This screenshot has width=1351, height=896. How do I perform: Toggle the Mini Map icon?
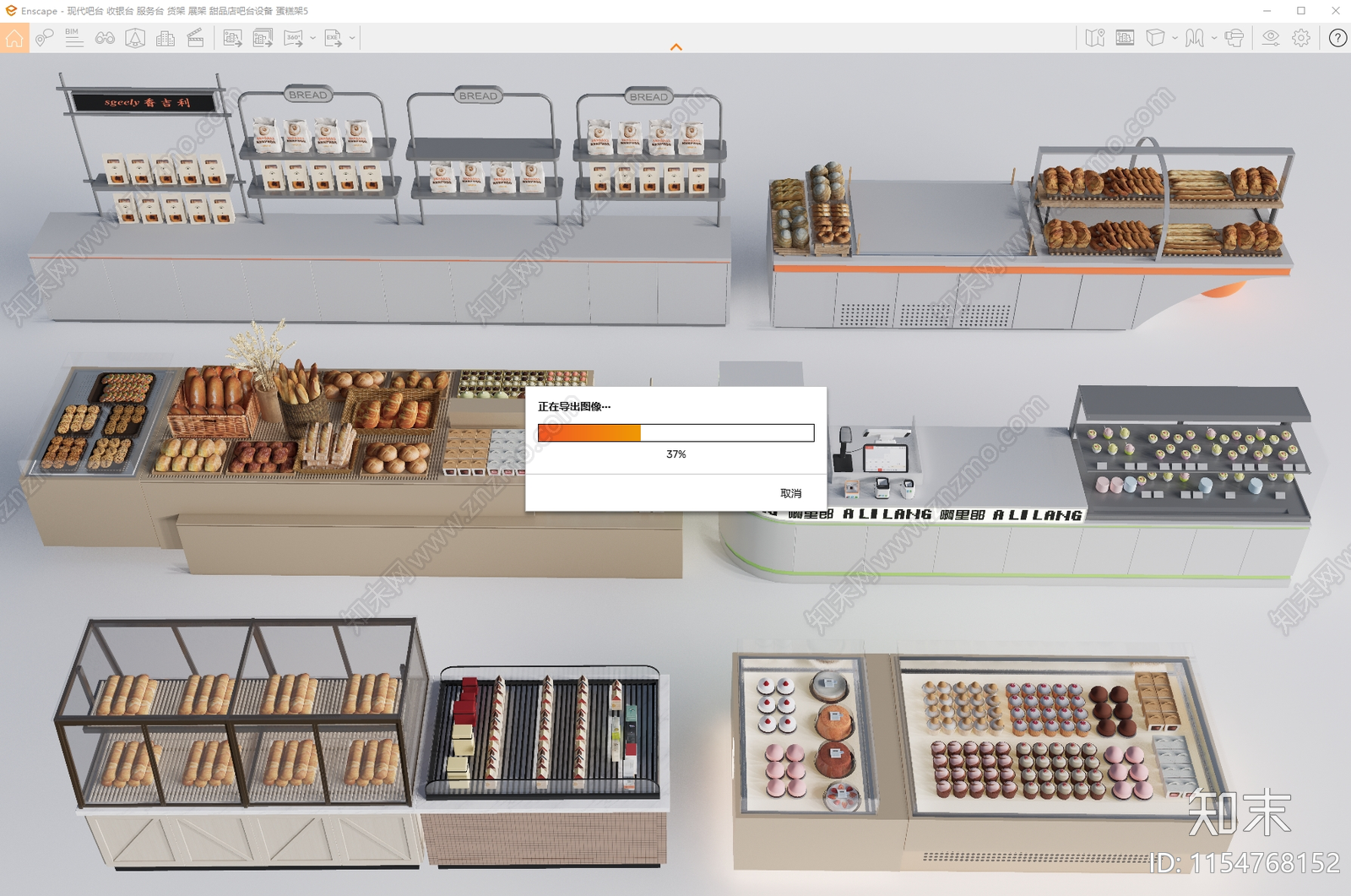pyautogui.click(x=1095, y=38)
